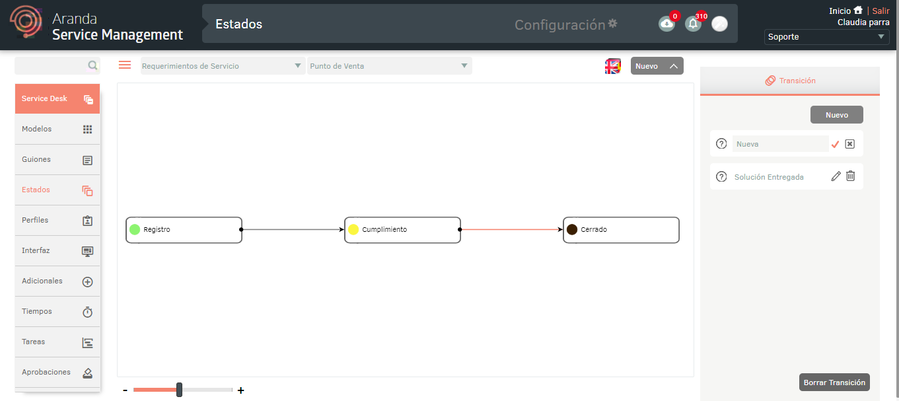Image resolution: width=899 pixels, height=401 pixels.
Task: Click the Borrar Transición button
Action: pos(834,382)
